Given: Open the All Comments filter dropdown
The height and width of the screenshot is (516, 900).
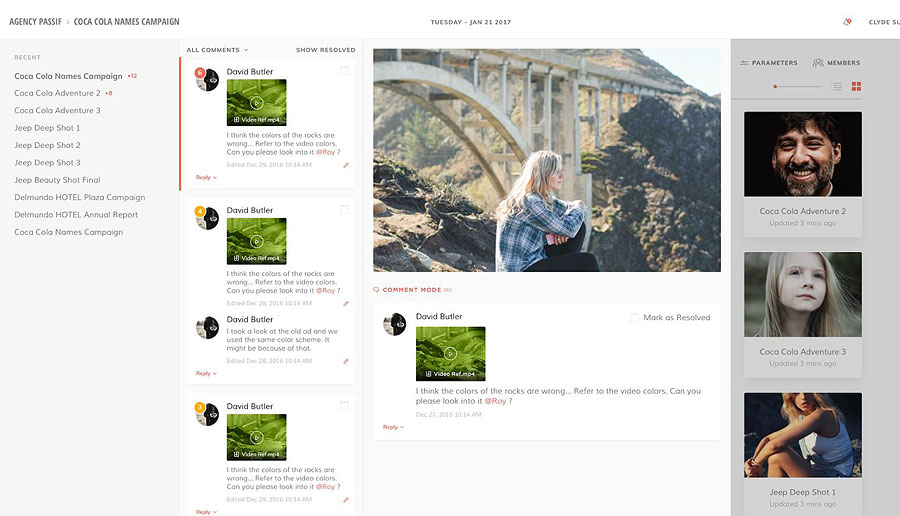Looking at the screenshot, I should [218, 50].
